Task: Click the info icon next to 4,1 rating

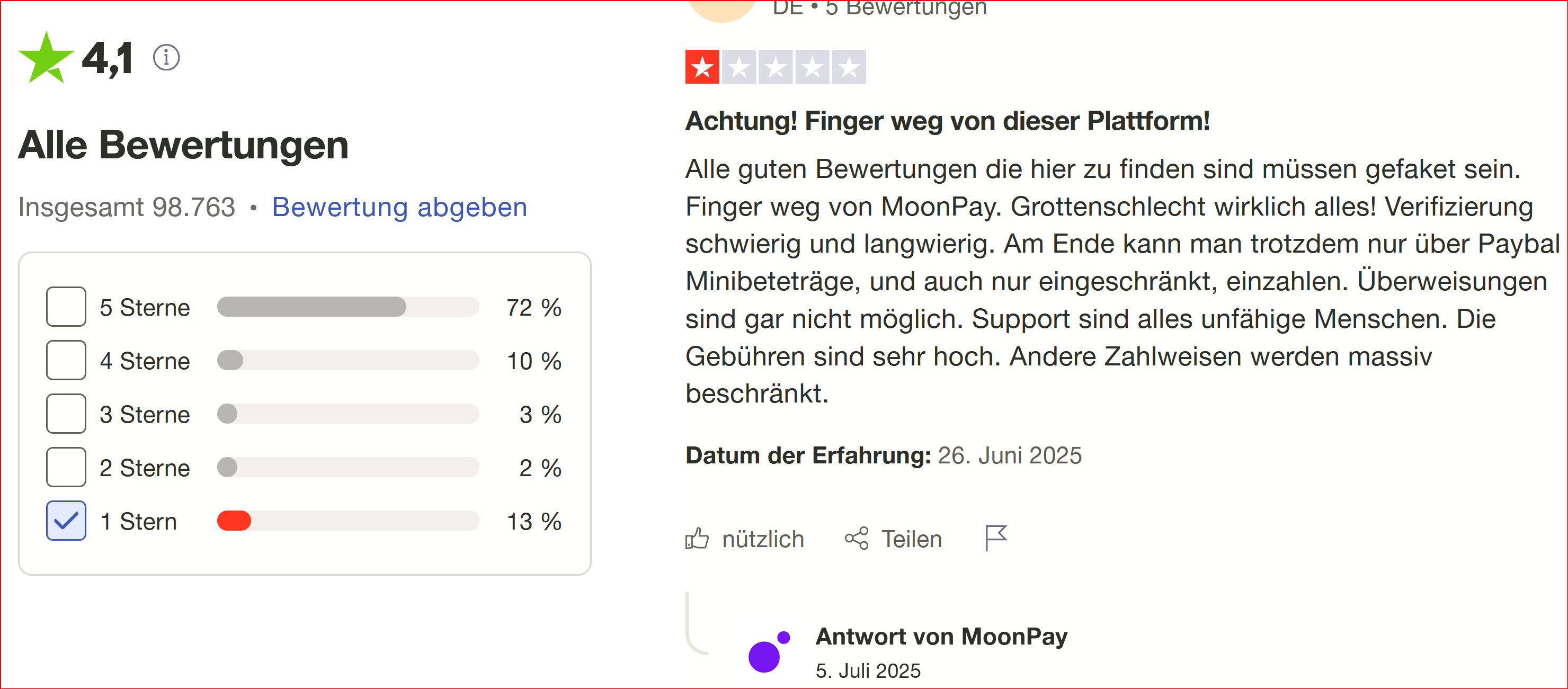Action: click(166, 58)
